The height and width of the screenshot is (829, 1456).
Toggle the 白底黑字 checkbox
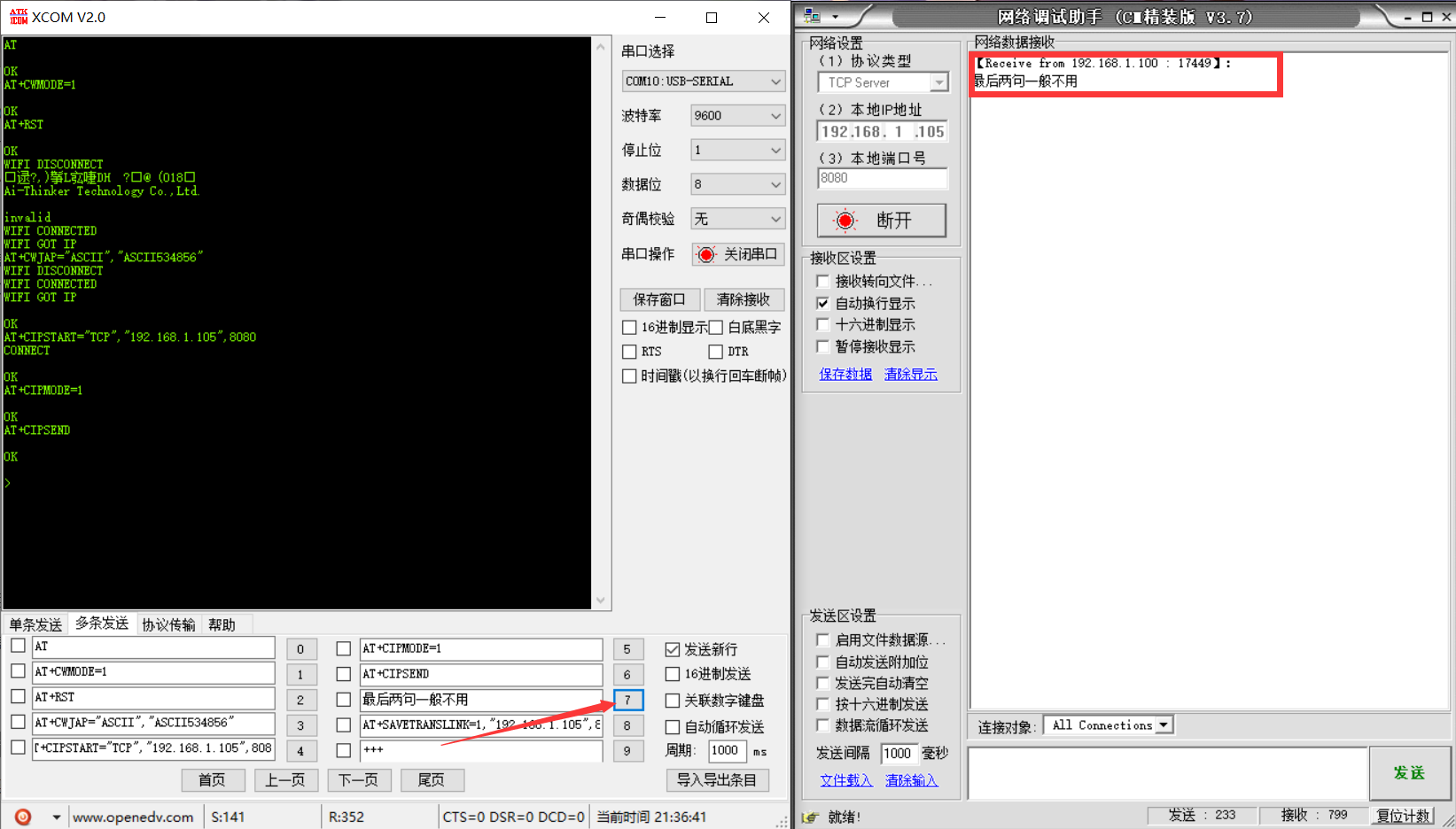point(716,328)
